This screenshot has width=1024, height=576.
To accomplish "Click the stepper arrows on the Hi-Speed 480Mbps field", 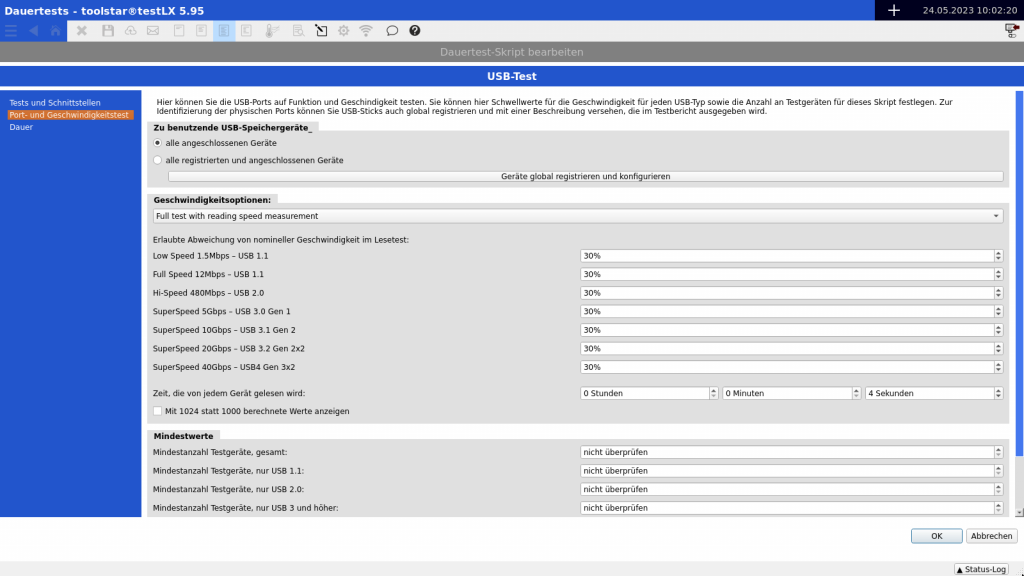I will click(x=998, y=293).
